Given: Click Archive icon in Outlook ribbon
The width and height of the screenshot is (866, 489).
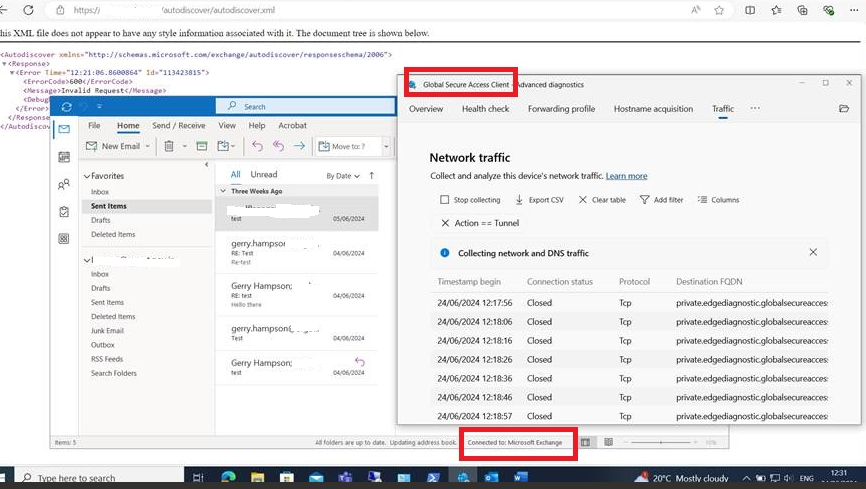Looking at the screenshot, I should pyautogui.click(x=202, y=146).
